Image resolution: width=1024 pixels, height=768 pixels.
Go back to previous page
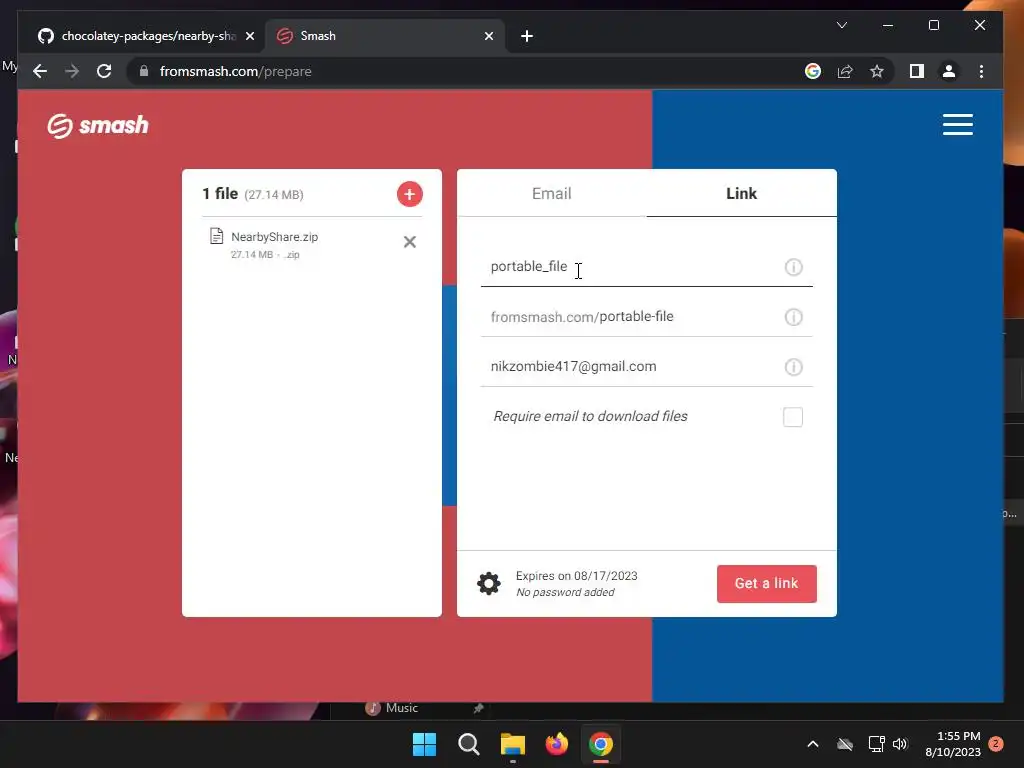point(40,71)
